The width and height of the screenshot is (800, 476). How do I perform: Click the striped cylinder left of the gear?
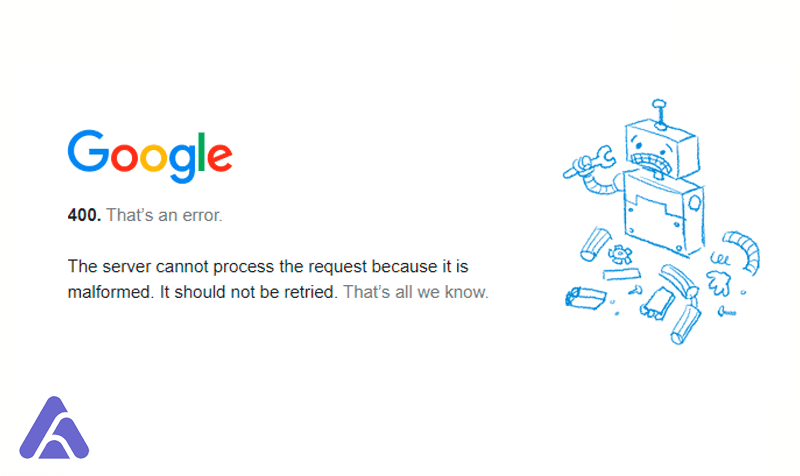coord(595,244)
